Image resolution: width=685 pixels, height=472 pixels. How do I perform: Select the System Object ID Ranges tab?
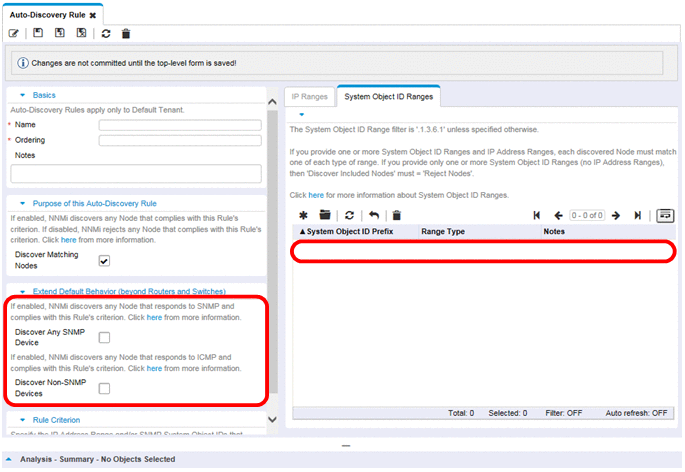389,97
